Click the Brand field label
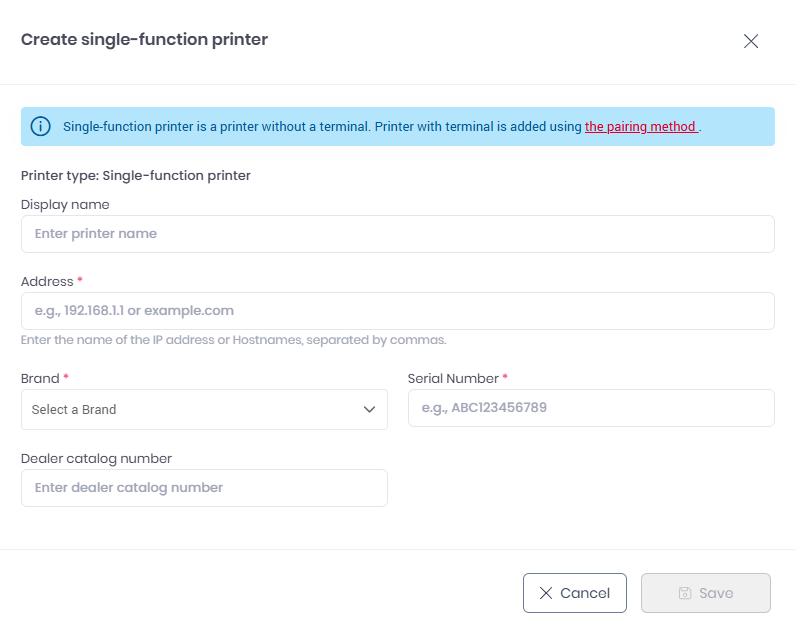The width and height of the screenshot is (796, 634). pyautogui.click(x=40, y=379)
